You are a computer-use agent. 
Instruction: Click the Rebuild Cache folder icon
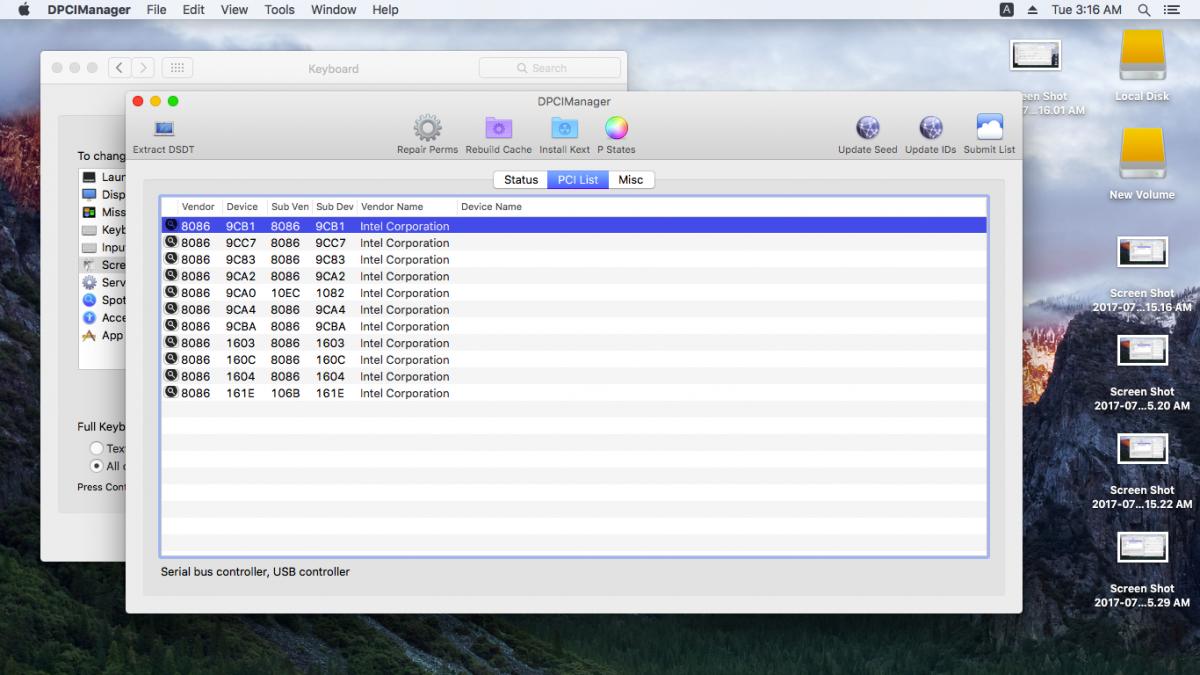pos(498,129)
